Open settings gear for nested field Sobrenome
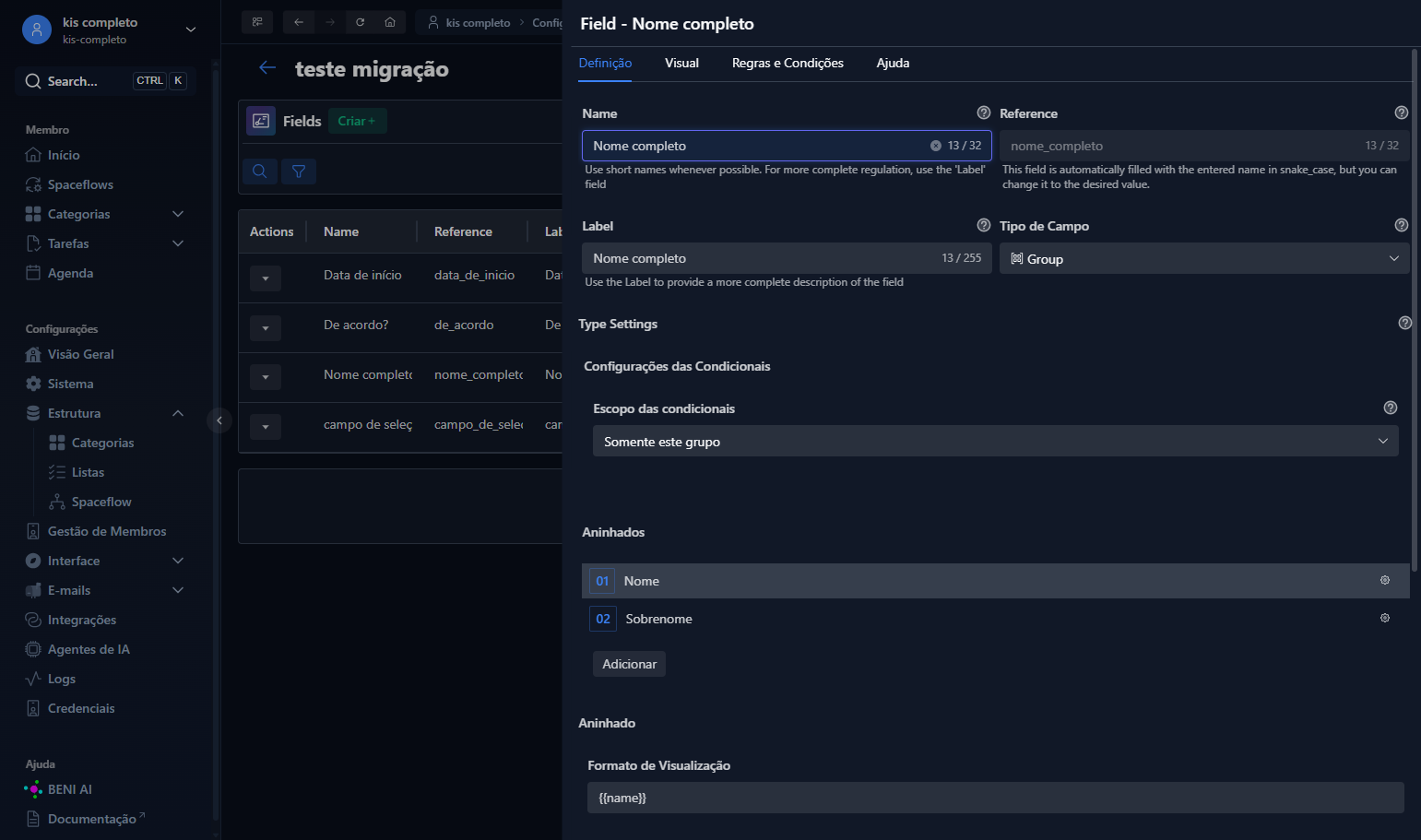1421x840 pixels. pos(1385,618)
